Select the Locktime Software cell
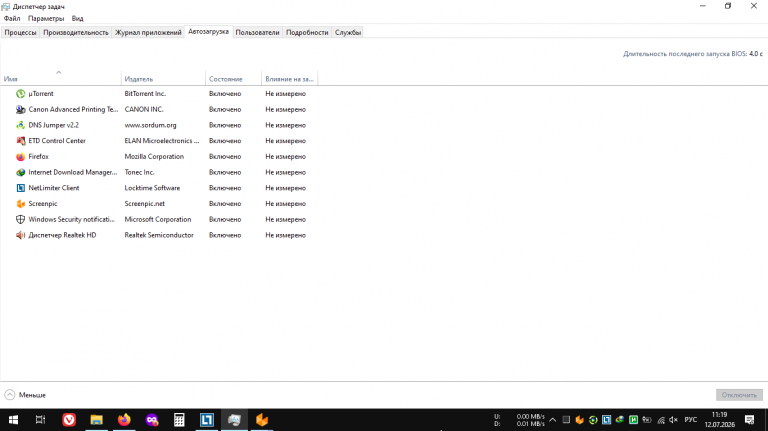 coord(152,188)
